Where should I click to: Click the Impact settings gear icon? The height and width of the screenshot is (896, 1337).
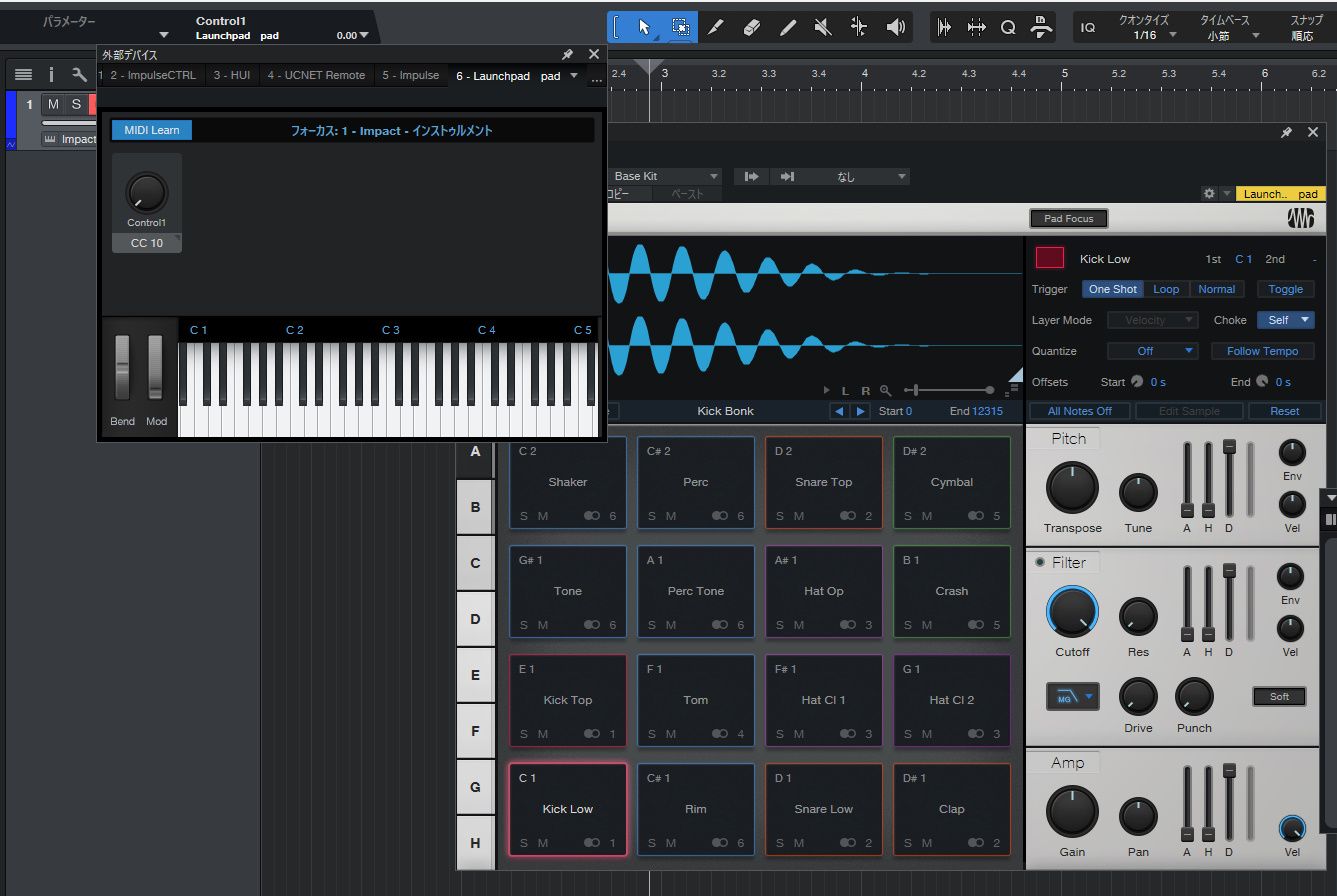[x=1209, y=194]
